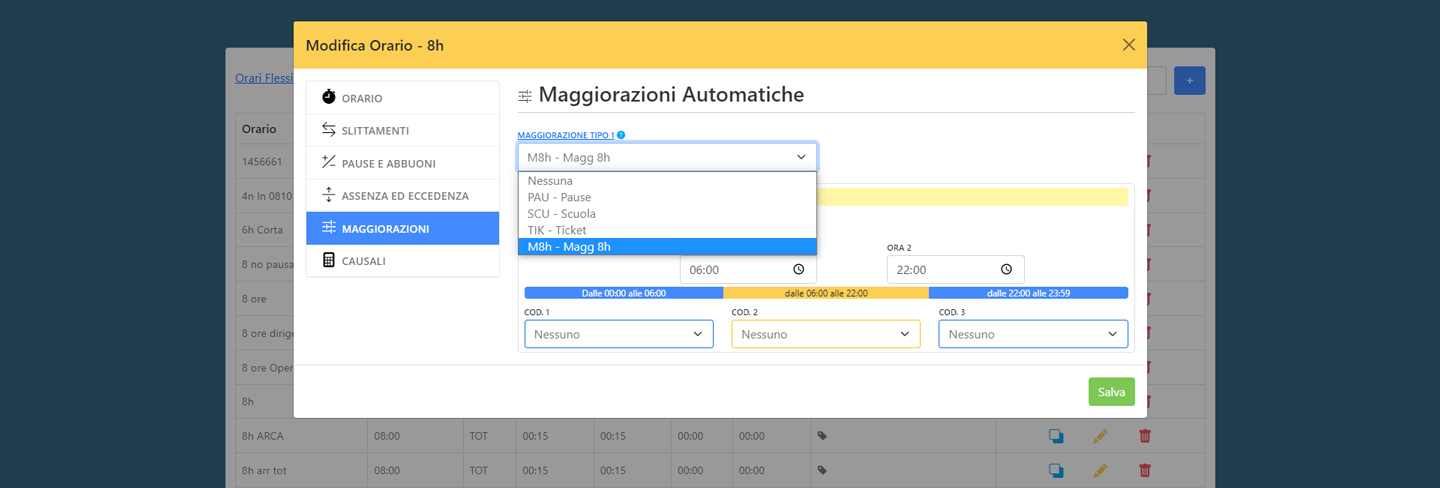This screenshot has height=488, width=1440.
Task: Expand the COD. 1 dropdown
Action: pos(619,334)
